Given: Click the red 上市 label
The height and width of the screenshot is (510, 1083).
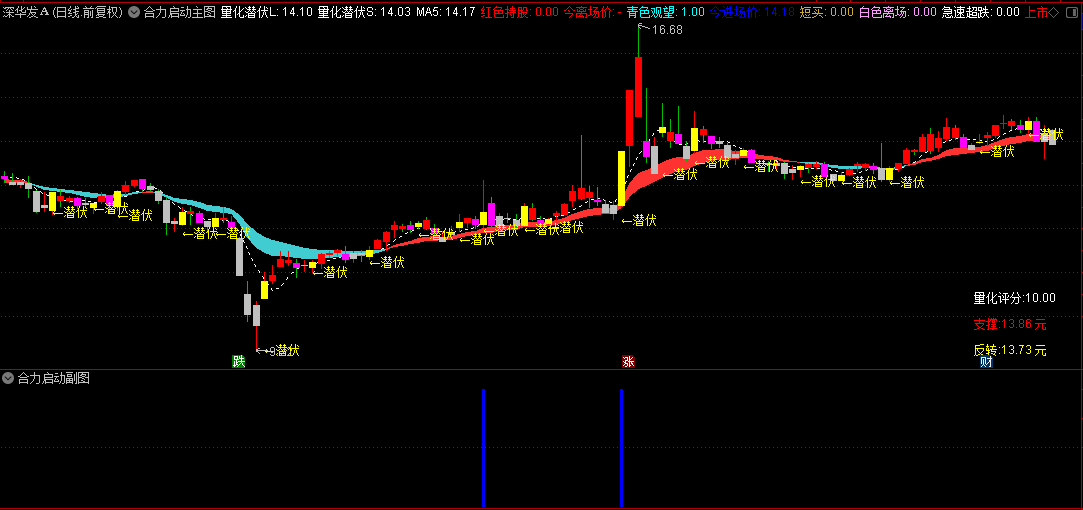Looking at the screenshot, I should (x=1036, y=12).
